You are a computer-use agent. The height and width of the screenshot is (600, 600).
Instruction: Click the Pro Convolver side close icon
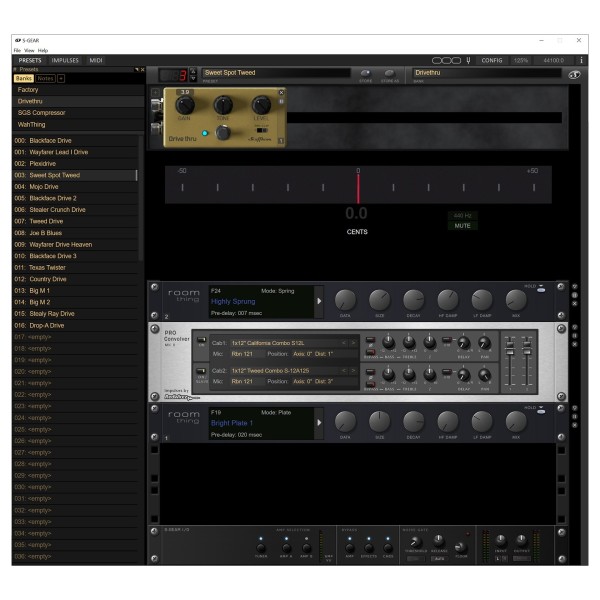pos(574,344)
